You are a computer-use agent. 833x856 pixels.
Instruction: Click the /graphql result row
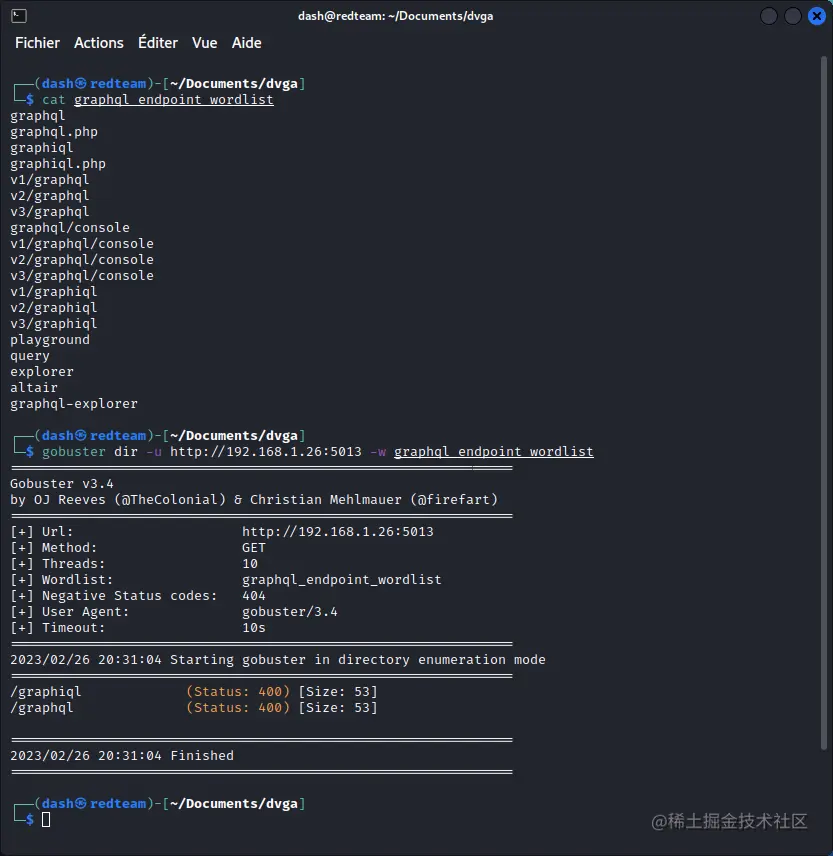[194, 708]
